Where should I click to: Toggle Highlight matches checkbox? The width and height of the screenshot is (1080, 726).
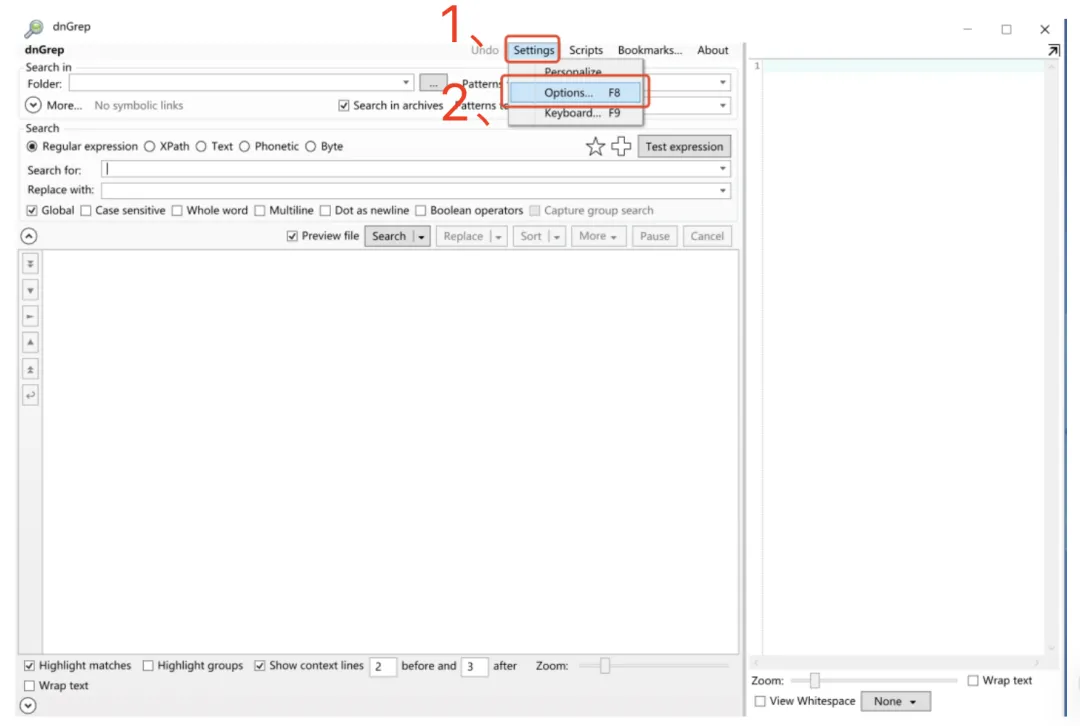point(29,665)
